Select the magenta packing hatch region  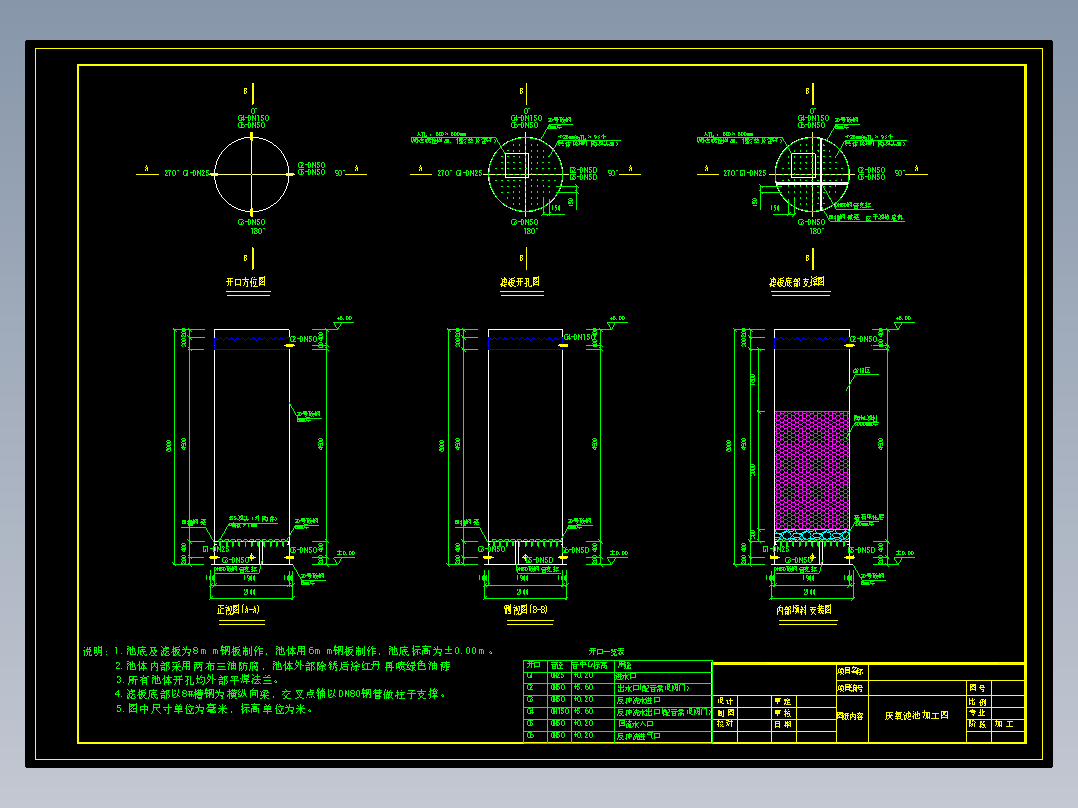tap(812, 470)
